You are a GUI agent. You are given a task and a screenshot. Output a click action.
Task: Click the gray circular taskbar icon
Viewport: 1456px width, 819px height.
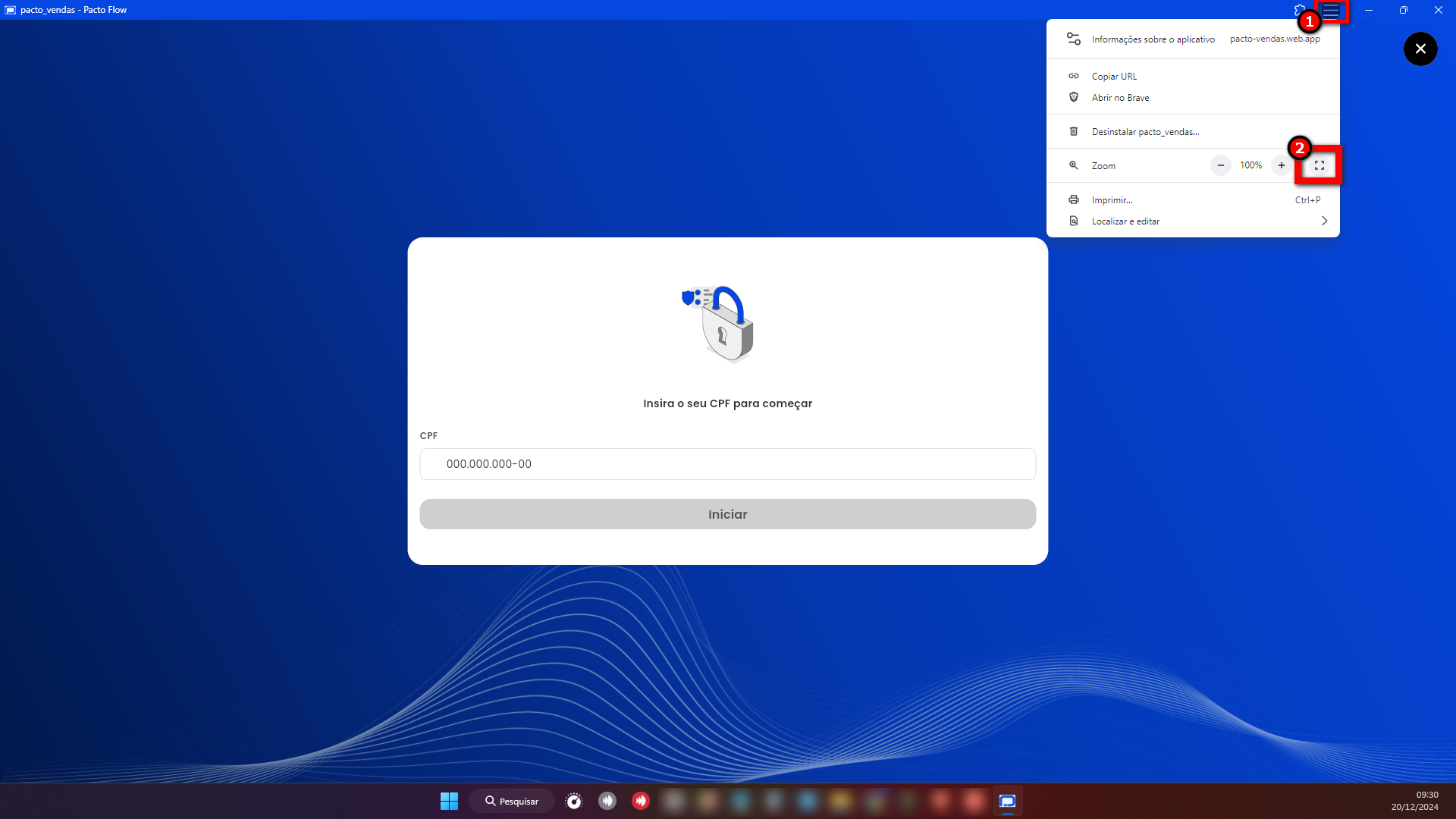607,801
